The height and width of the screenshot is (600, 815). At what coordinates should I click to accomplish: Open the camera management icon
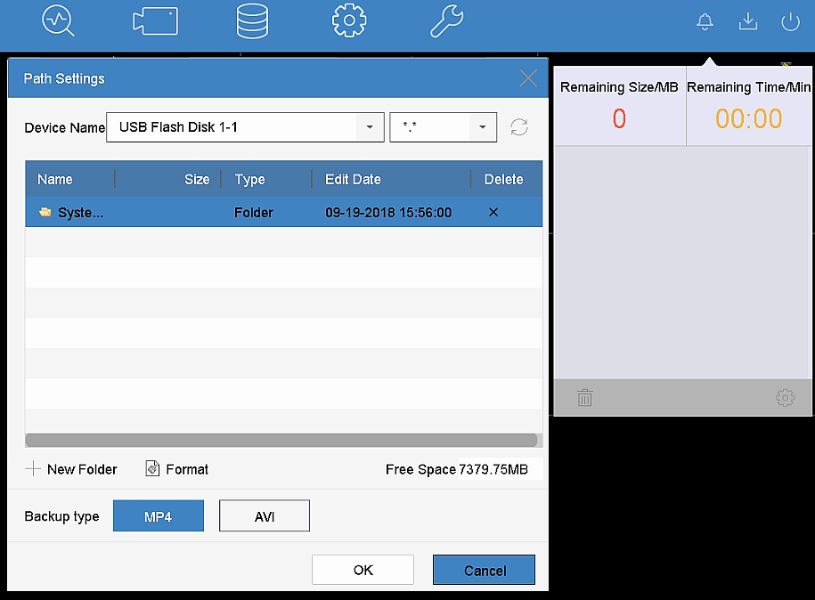(155, 21)
